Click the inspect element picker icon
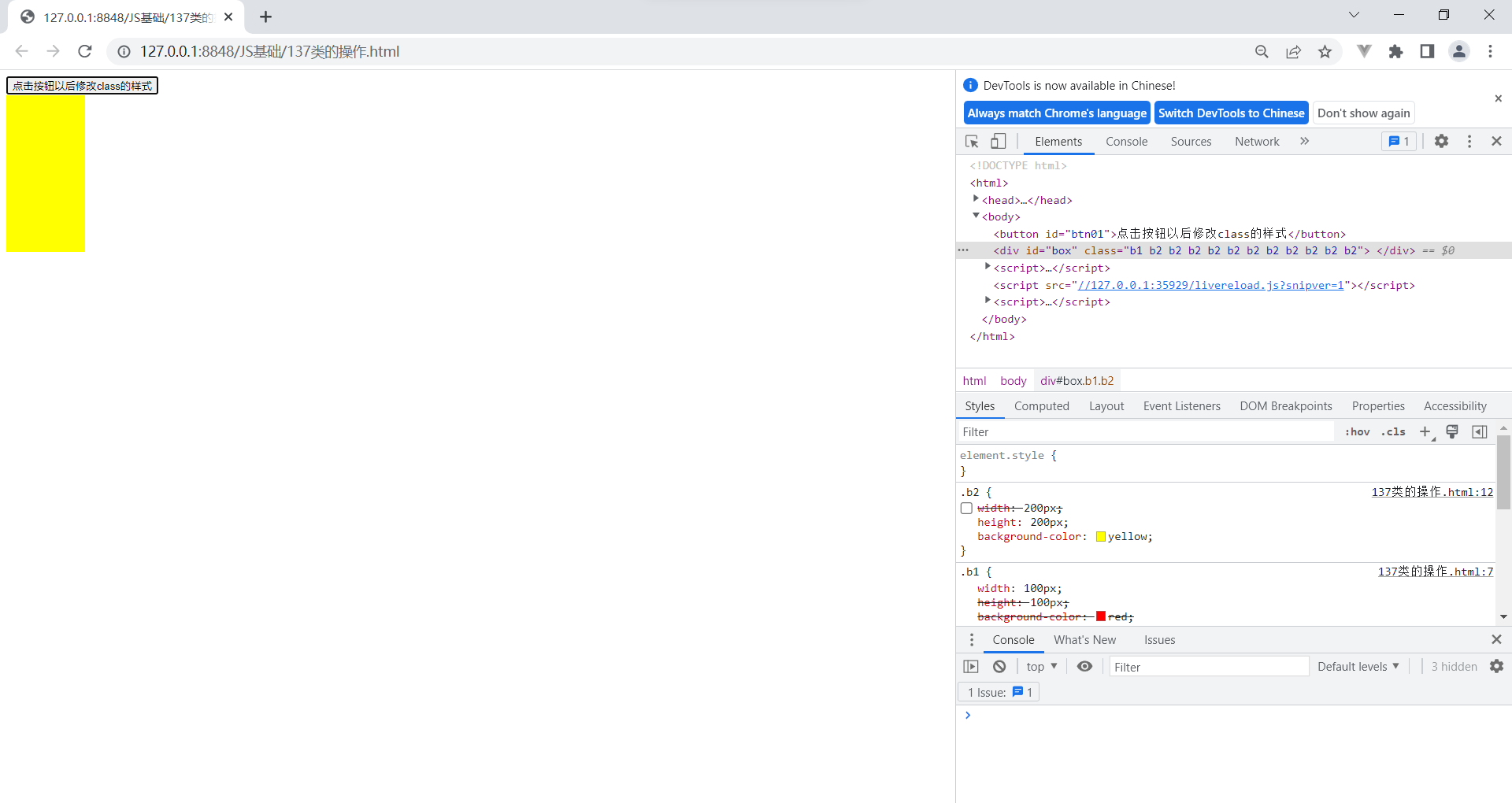This screenshot has width=1512, height=803. (x=972, y=142)
